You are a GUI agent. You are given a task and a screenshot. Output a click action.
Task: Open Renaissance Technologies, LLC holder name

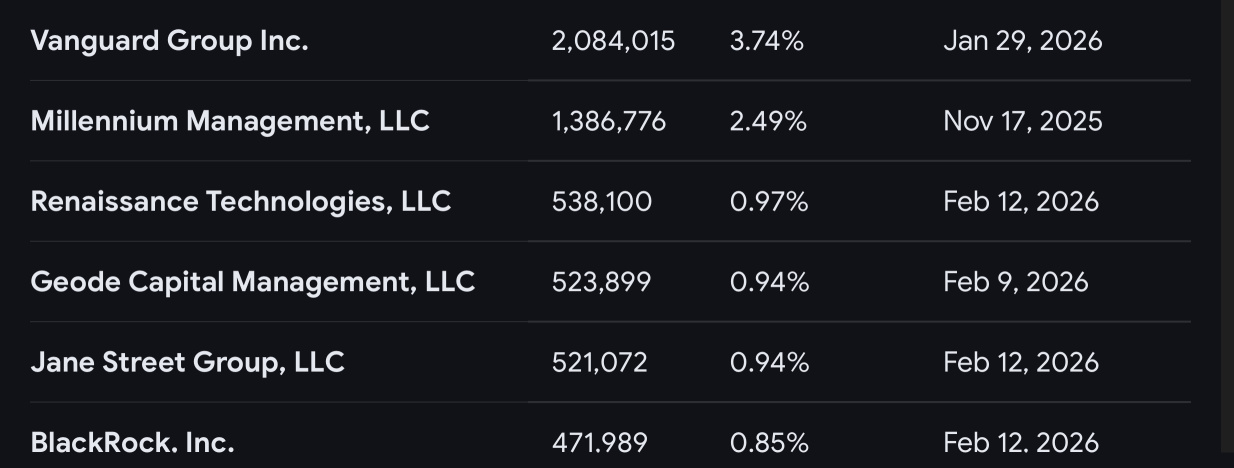pos(241,202)
